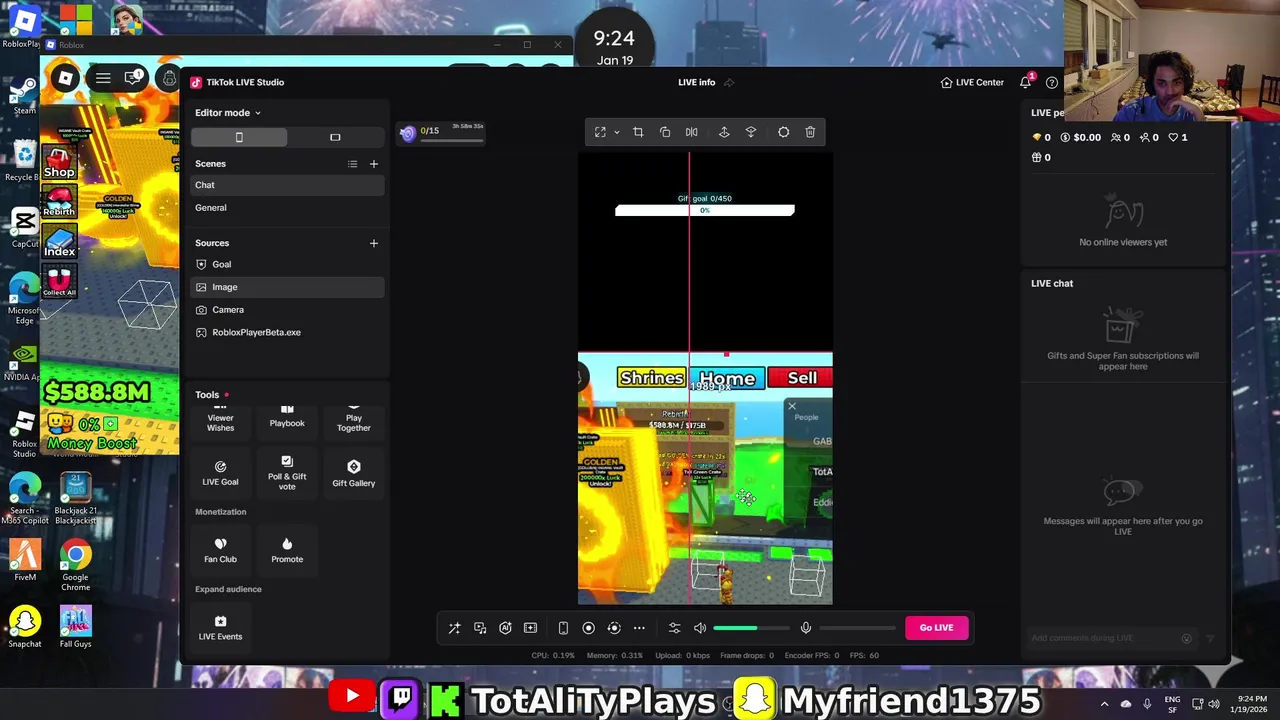Open the Scenes list options icon
The height and width of the screenshot is (720, 1280).
[x=352, y=164]
